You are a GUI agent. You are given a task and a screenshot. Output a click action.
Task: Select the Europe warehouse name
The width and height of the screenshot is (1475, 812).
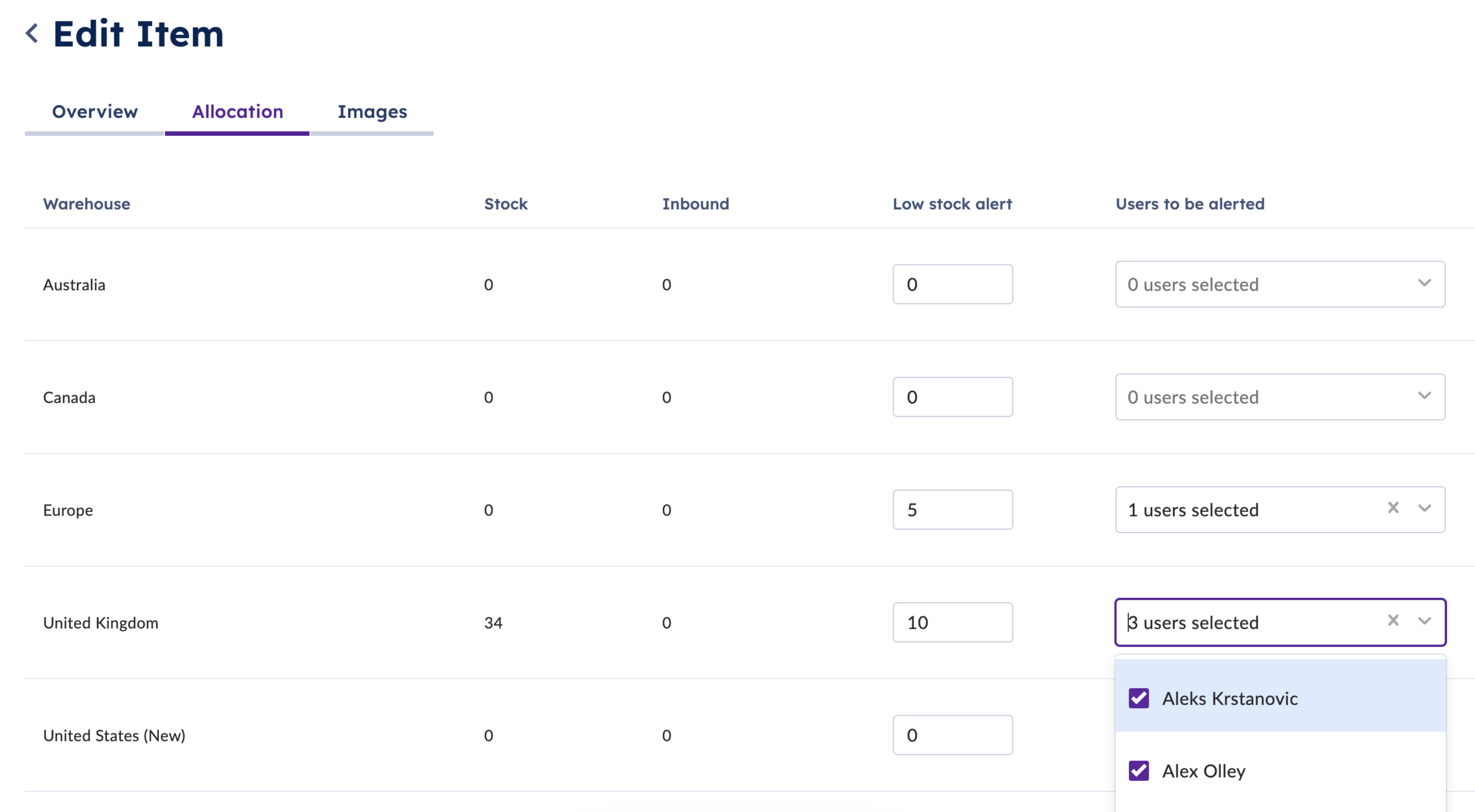(68, 510)
